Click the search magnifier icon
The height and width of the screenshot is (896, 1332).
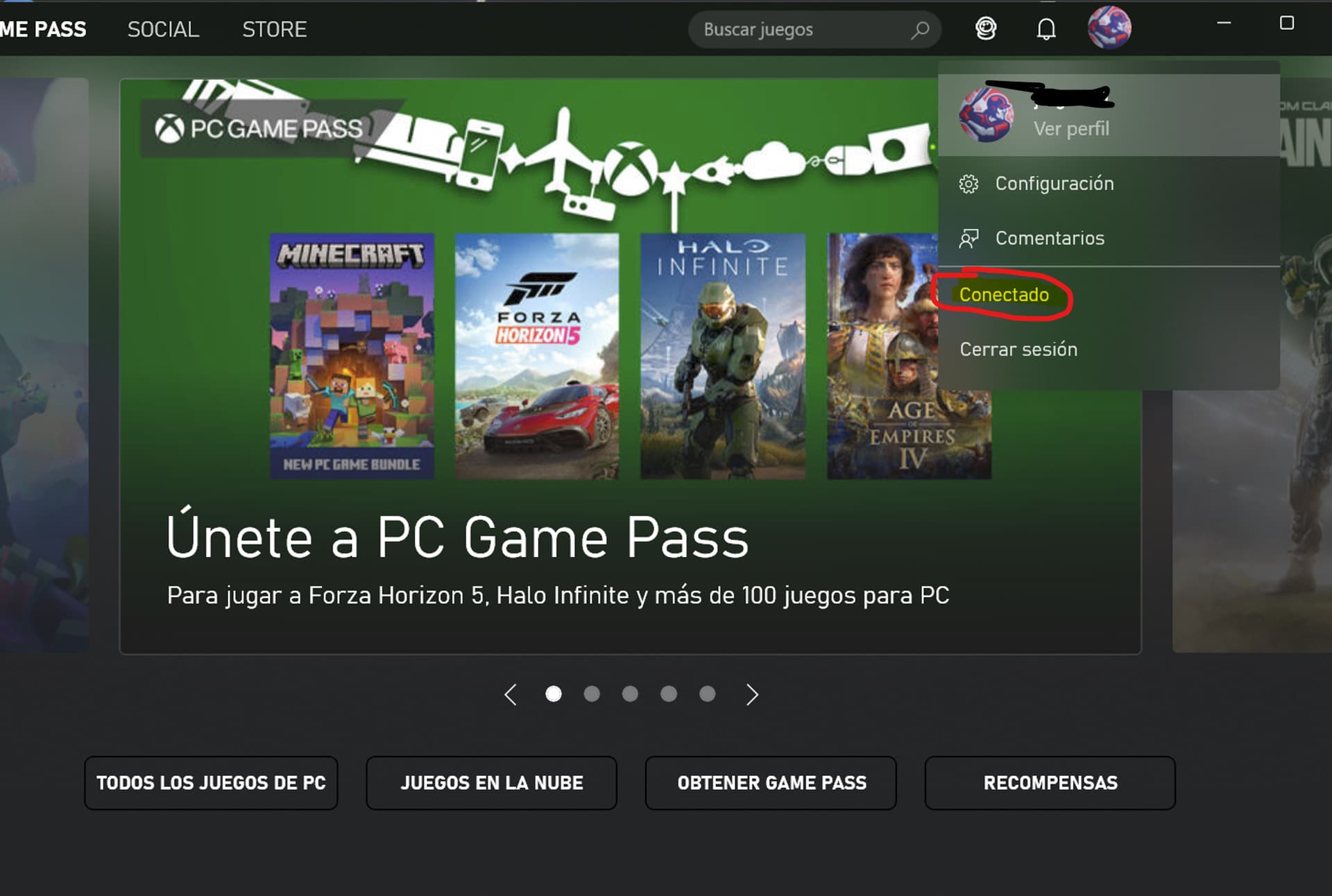[x=920, y=30]
